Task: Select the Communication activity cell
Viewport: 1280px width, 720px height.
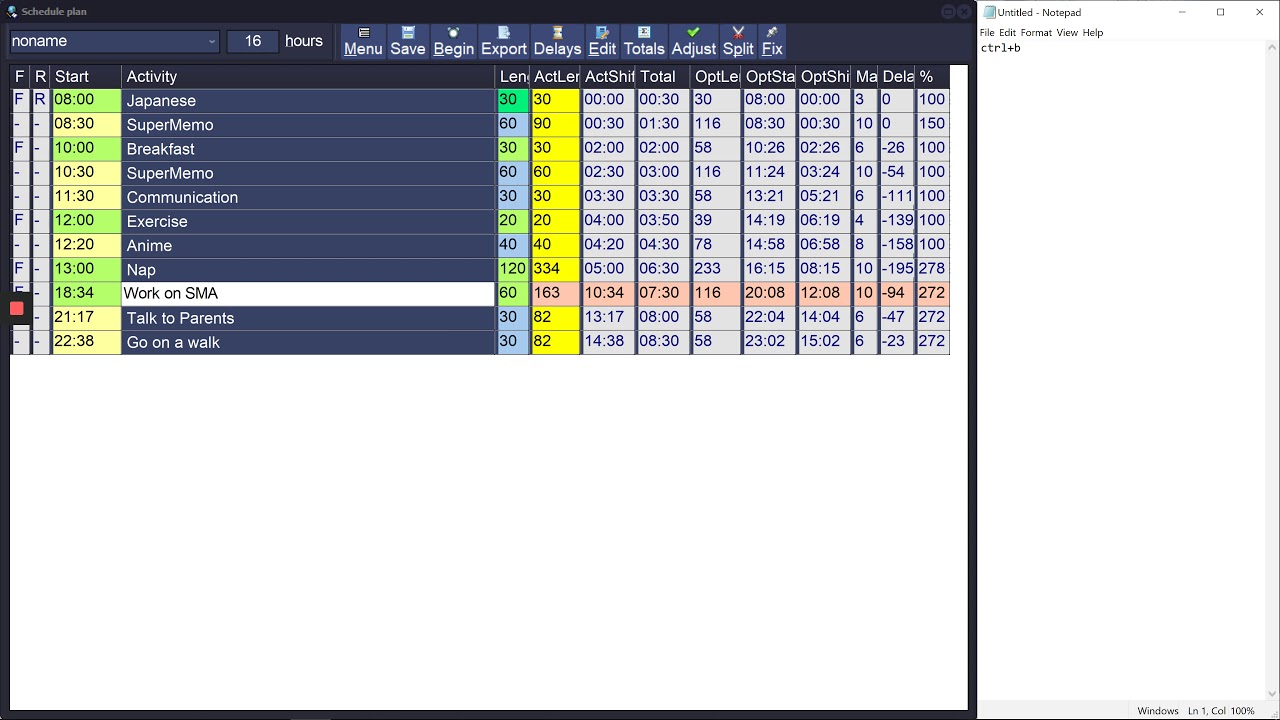Action: [308, 197]
